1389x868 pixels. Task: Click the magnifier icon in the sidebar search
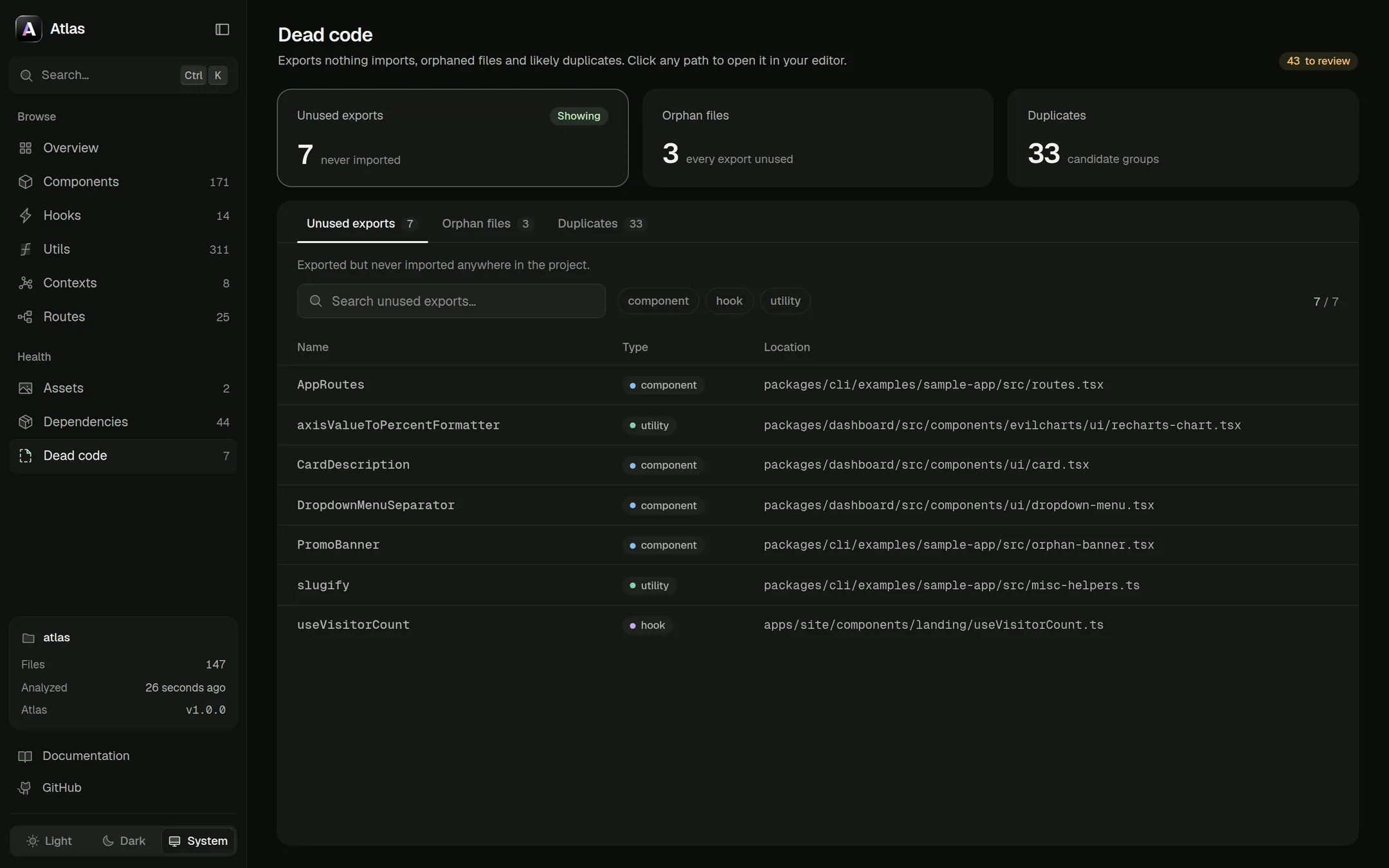[26, 75]
